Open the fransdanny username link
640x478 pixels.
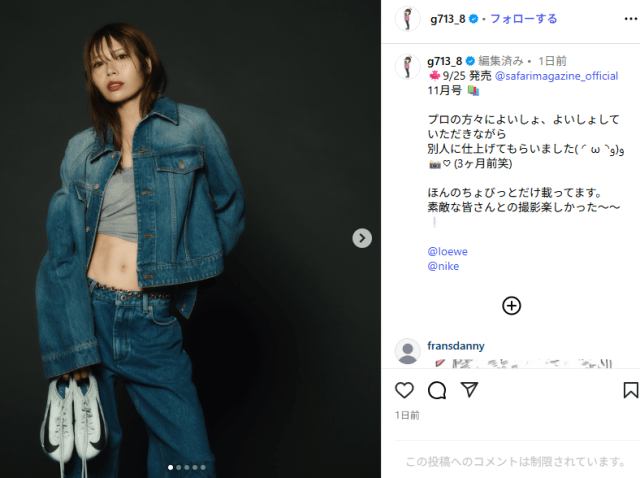pos(456,346)
